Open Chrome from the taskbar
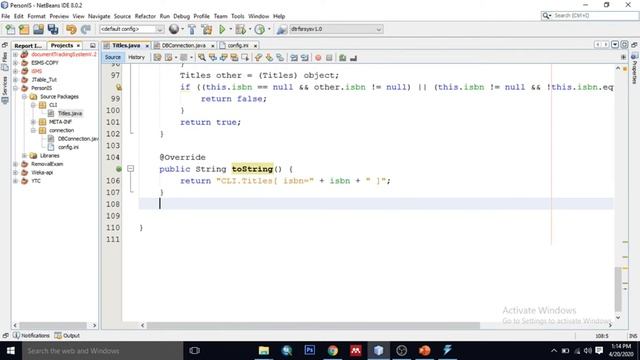This screenshot has height=360, width=640. point(333,350)
